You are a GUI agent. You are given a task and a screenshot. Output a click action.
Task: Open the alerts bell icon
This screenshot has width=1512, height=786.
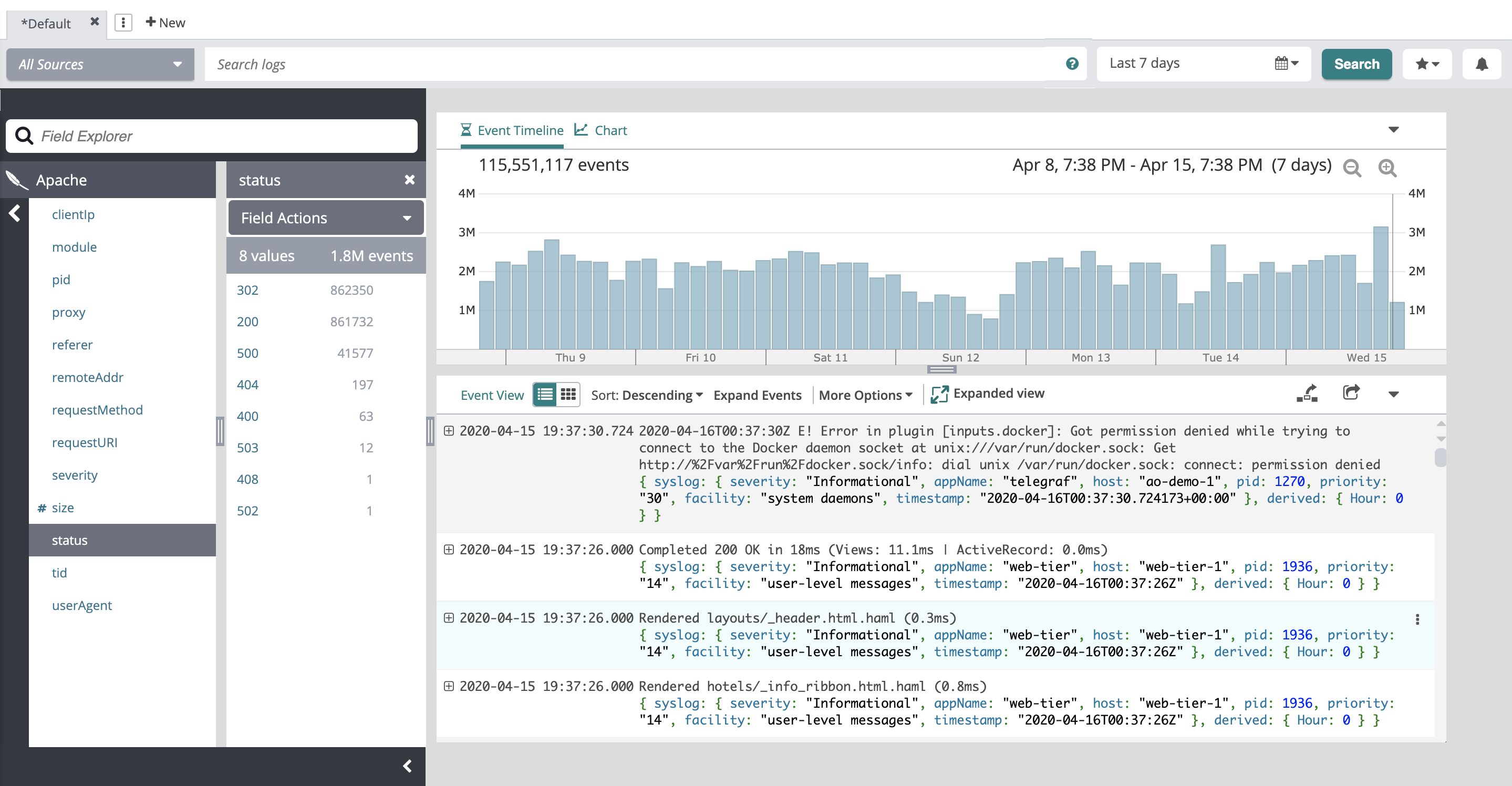[1481, 64]
